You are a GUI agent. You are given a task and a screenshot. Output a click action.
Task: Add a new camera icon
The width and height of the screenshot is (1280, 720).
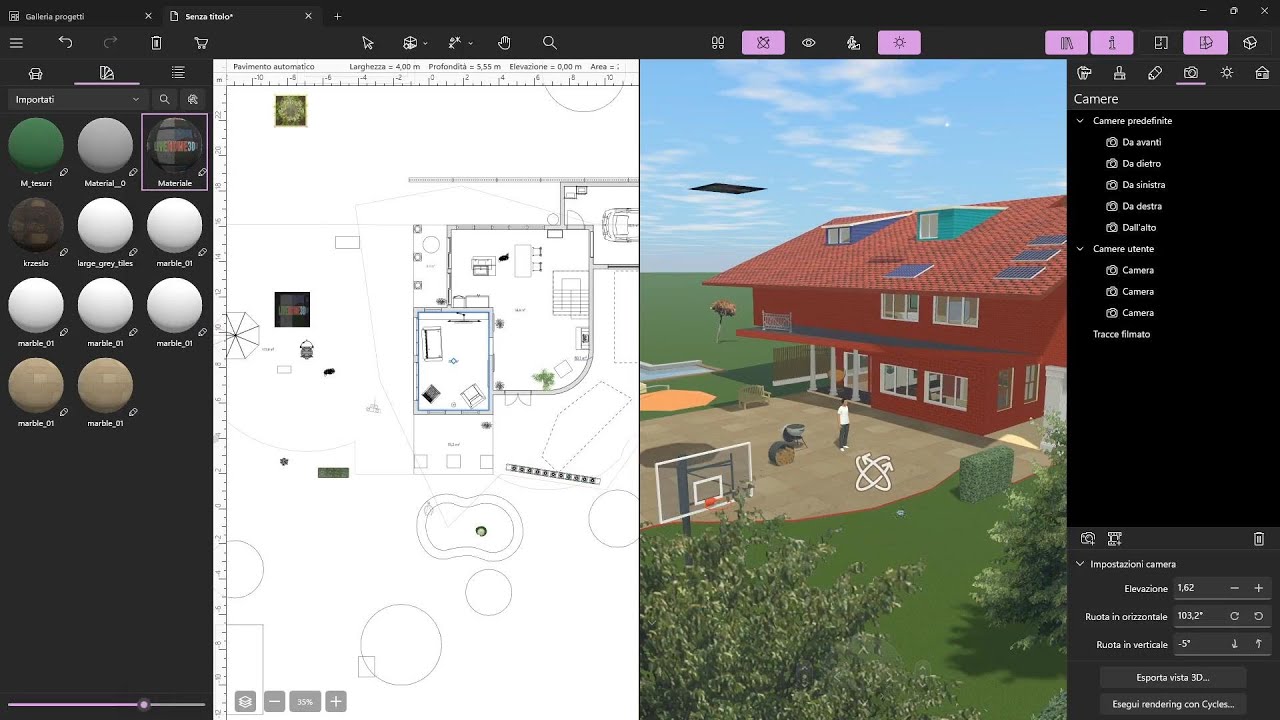pyautogui.click(x=1088, y=539)
